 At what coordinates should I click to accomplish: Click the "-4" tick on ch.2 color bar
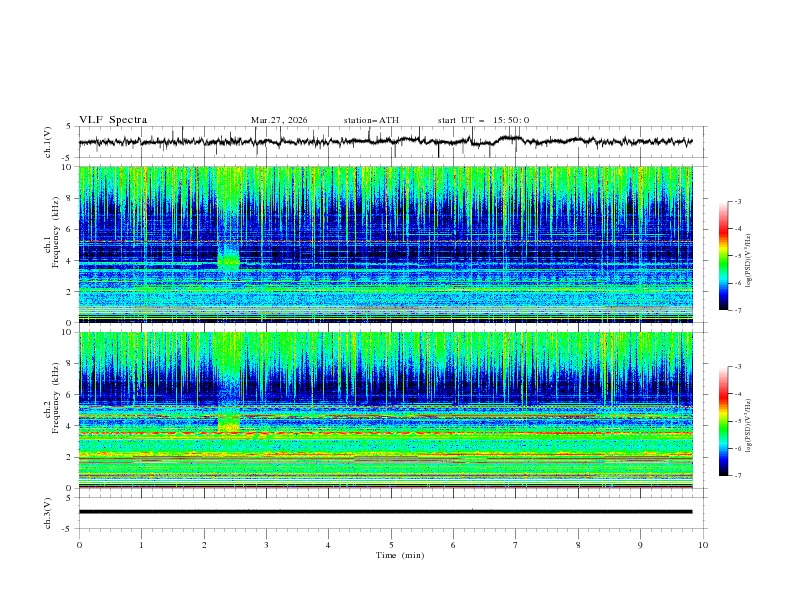tap(737, 394)
